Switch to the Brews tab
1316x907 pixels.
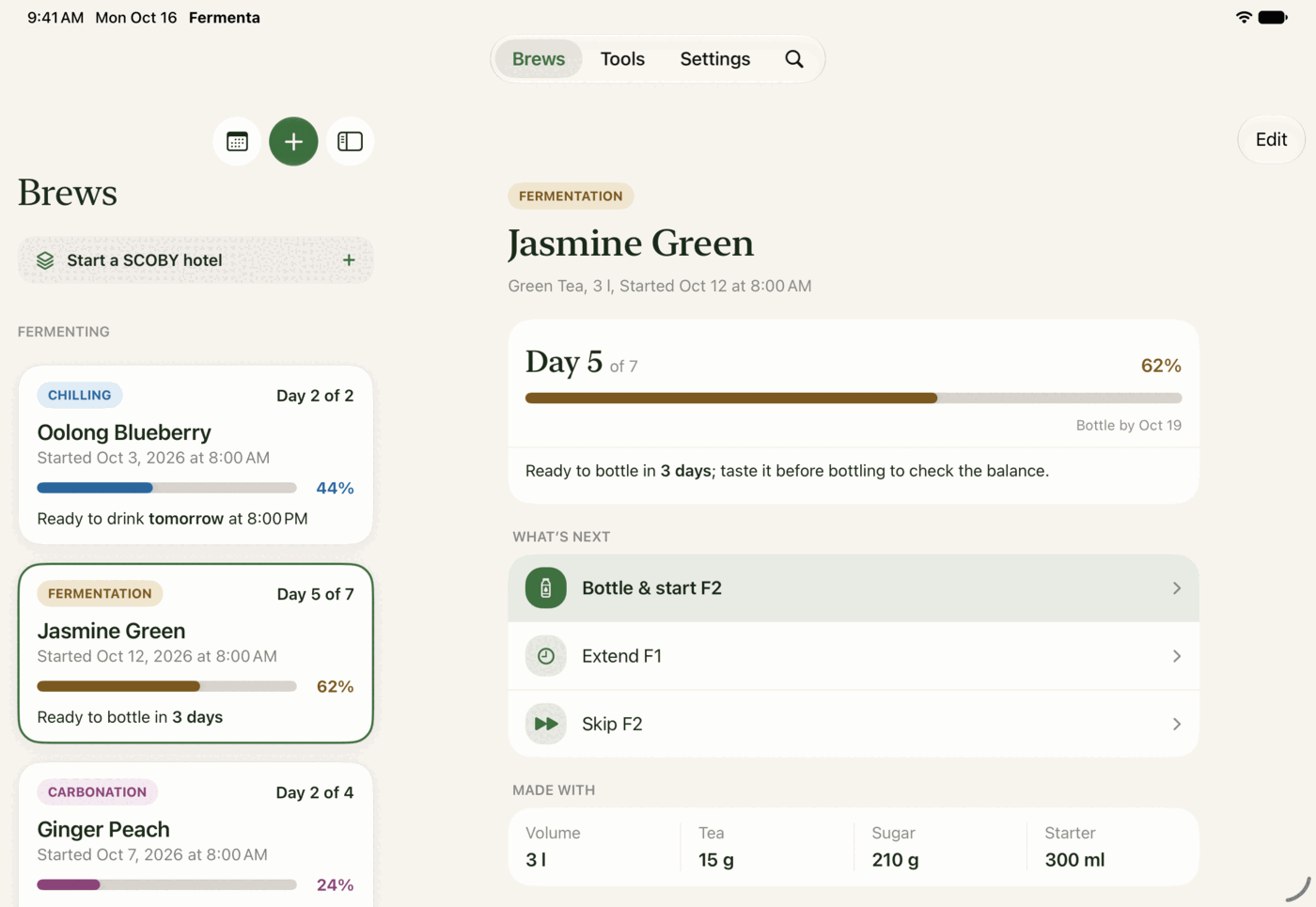click(x=539, y=59)
